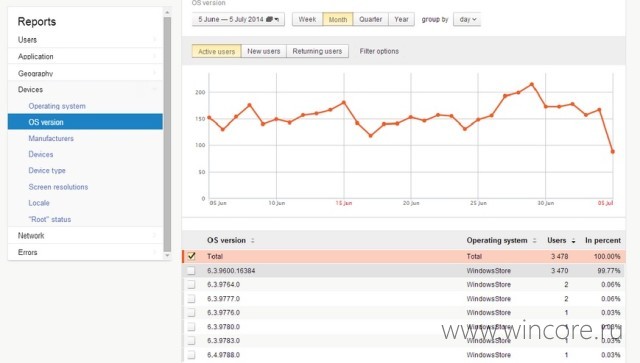Sort table by Users column
Screen dimensions: 640x363
tap(561, 240)
